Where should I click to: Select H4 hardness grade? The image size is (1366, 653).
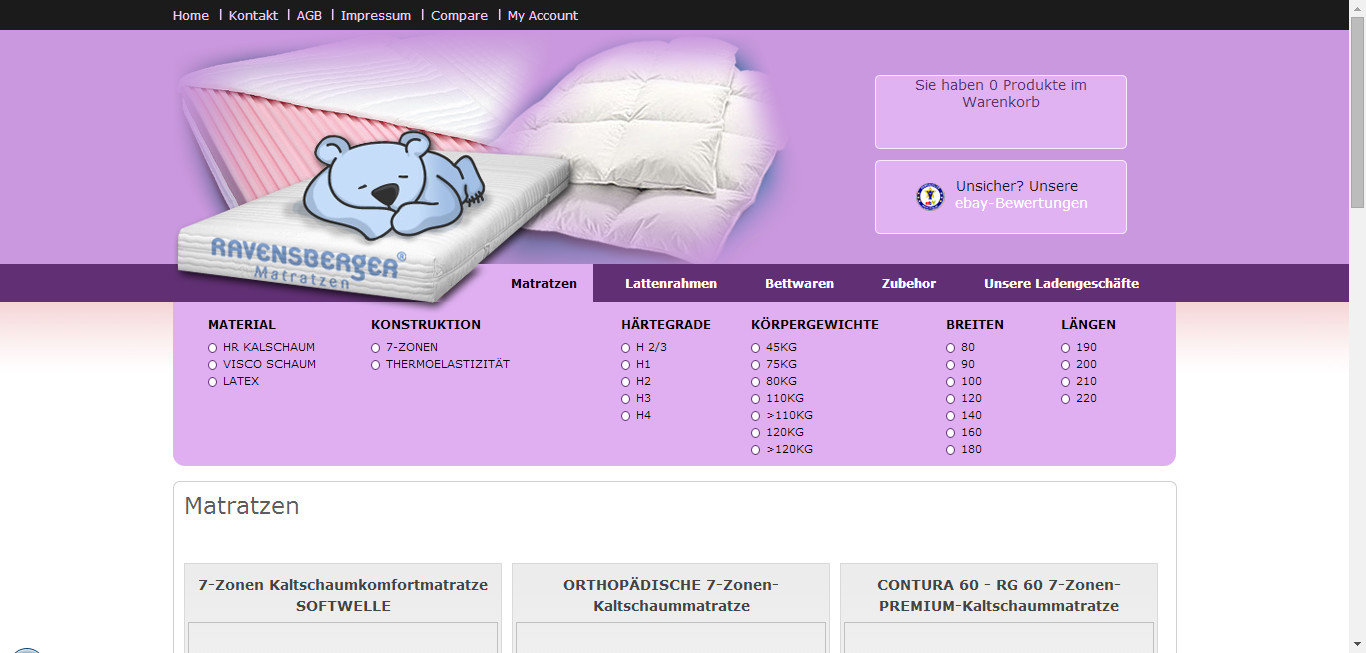625,416
